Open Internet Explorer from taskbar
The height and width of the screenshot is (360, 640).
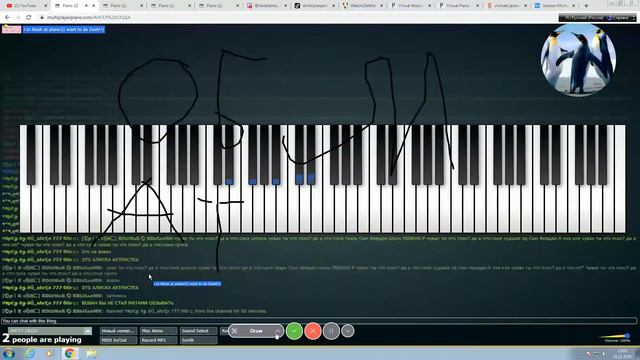click(x=29, y=353)
